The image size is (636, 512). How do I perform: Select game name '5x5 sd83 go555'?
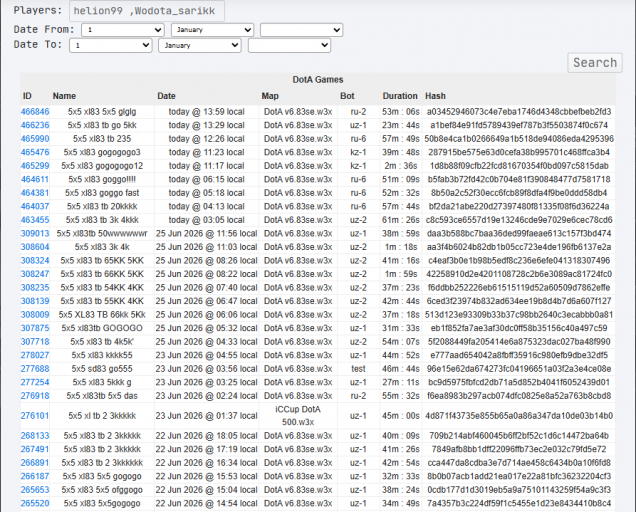102,369
